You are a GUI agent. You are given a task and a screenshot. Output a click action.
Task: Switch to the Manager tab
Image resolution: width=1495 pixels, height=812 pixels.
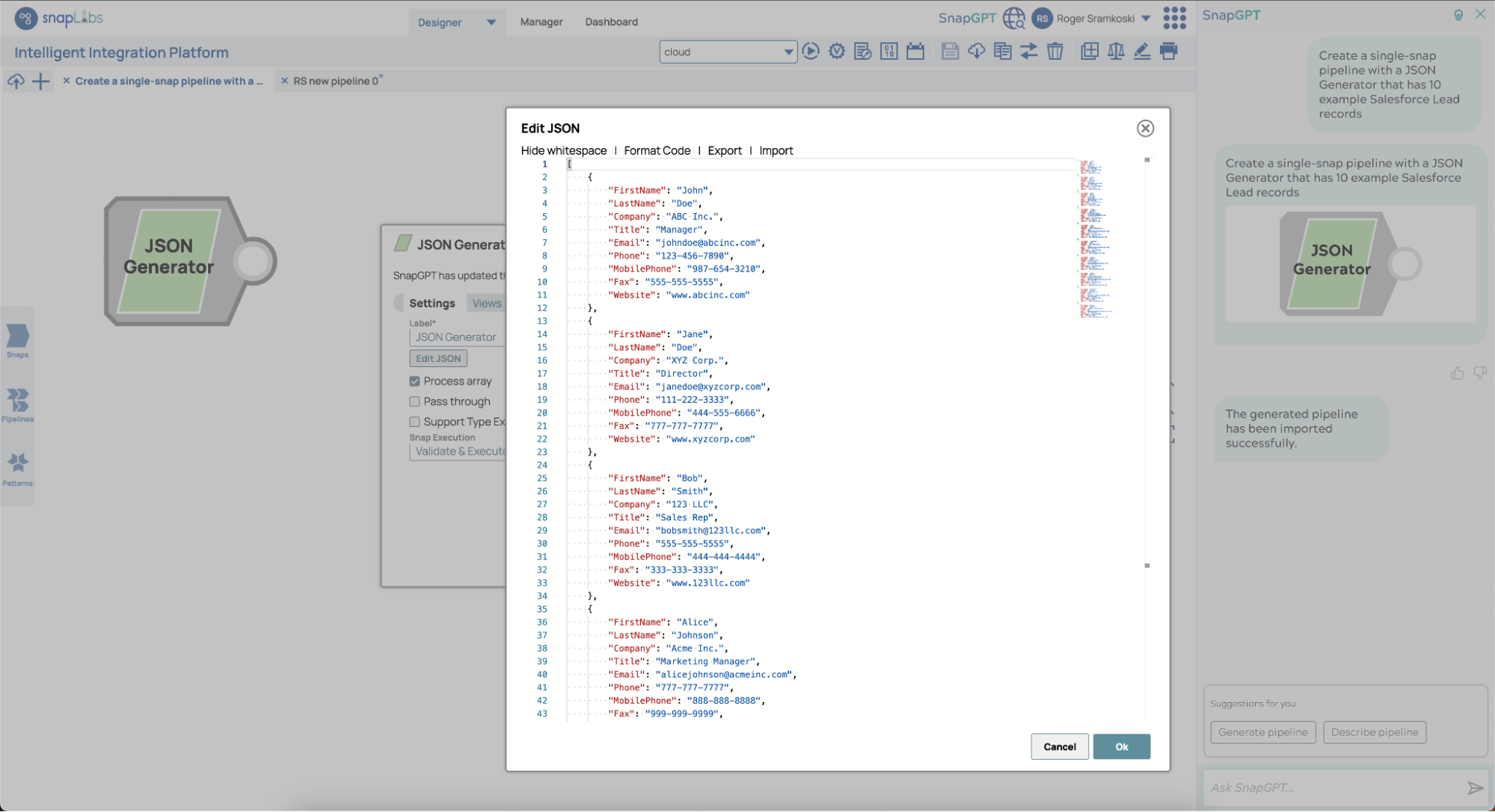point(541,22)
